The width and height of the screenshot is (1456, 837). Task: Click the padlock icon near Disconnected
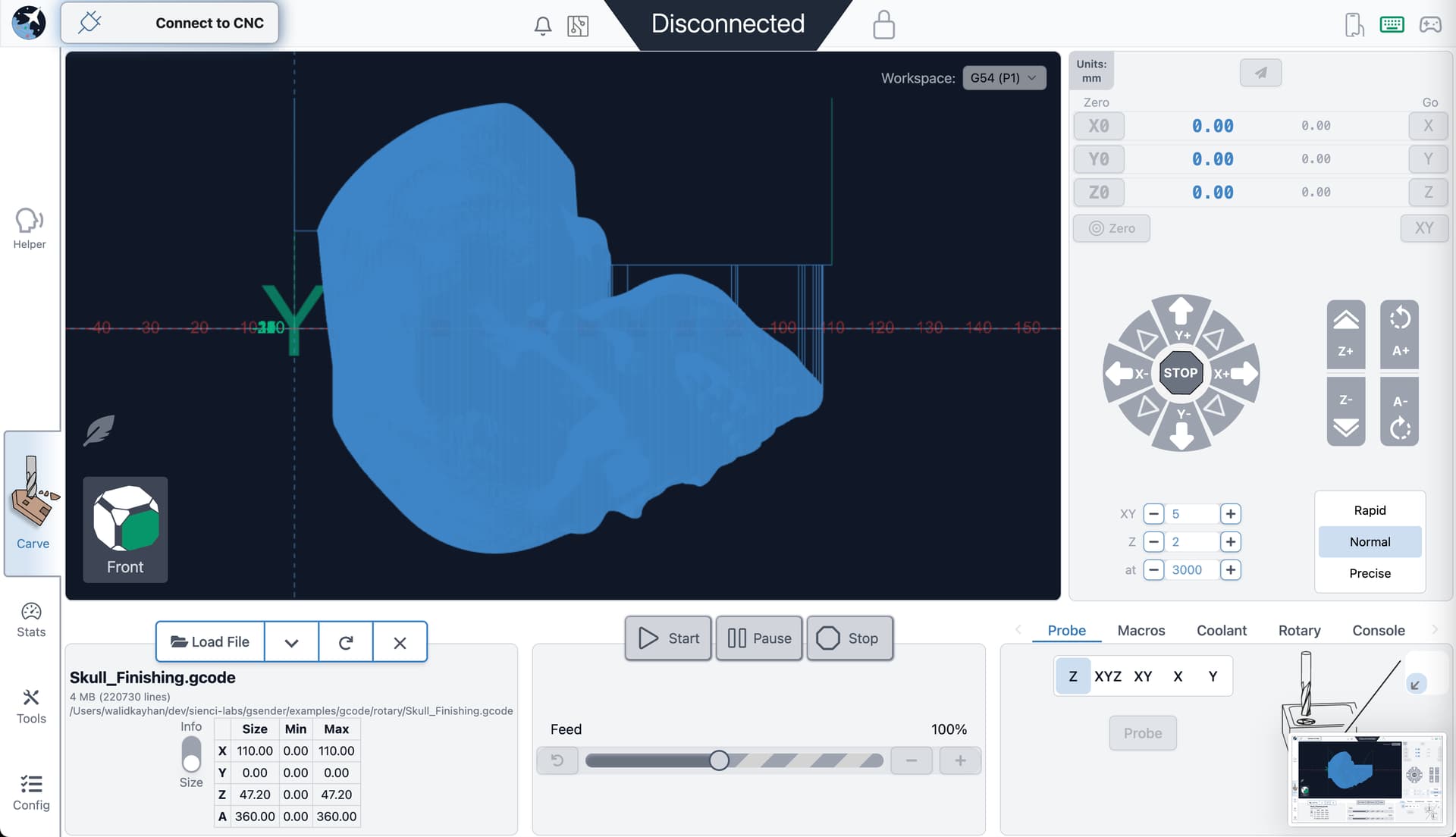[x=883, y=25]
